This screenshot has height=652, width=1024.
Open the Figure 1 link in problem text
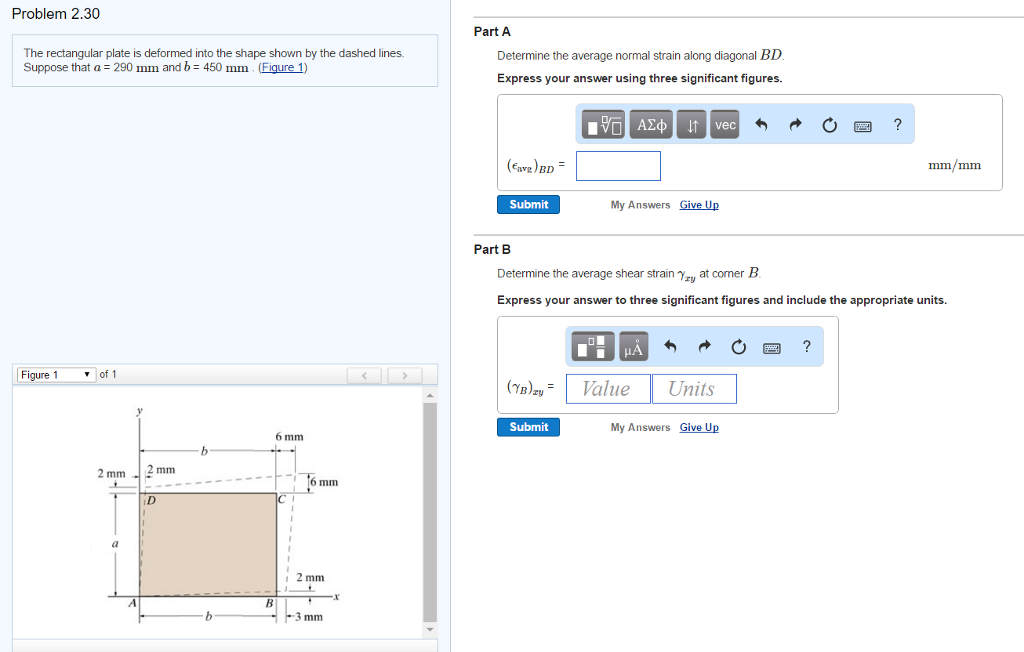point(283,67)
